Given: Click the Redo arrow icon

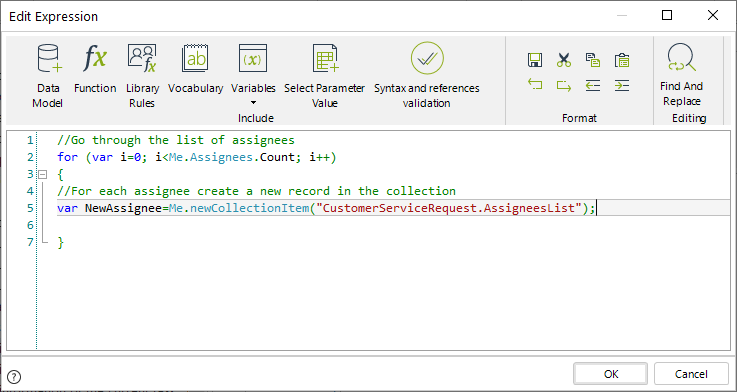Looking at the screenshot, I should point(564,85).
